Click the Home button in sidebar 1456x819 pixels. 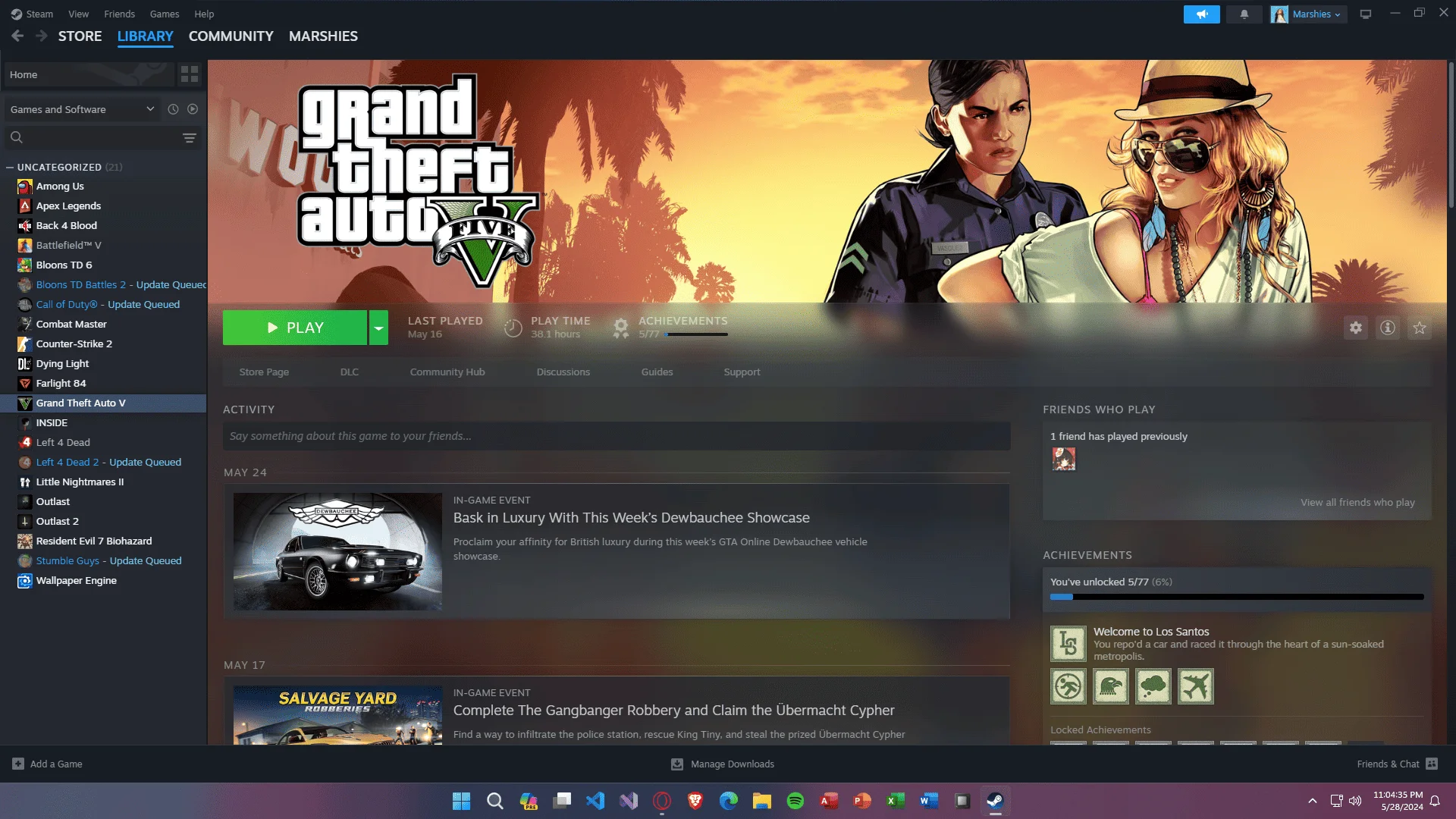coord(89,74)
